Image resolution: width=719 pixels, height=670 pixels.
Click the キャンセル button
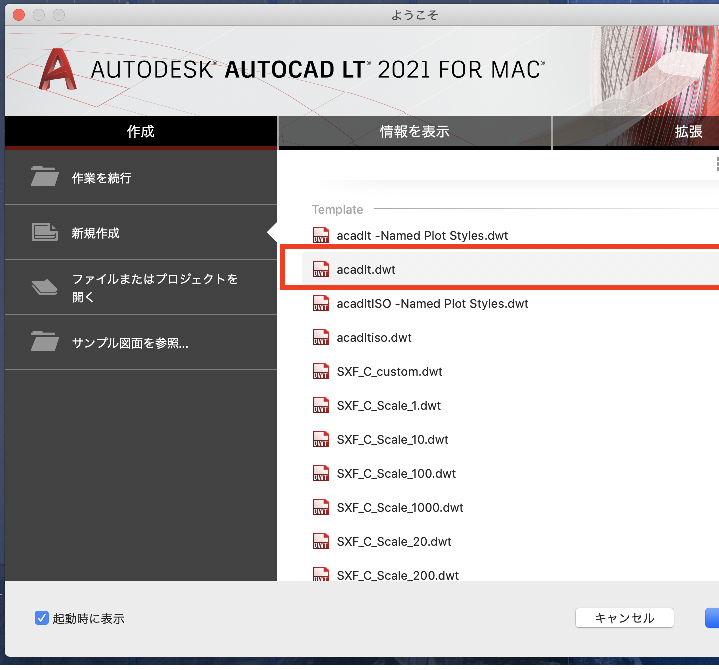[x=625, y=618]
